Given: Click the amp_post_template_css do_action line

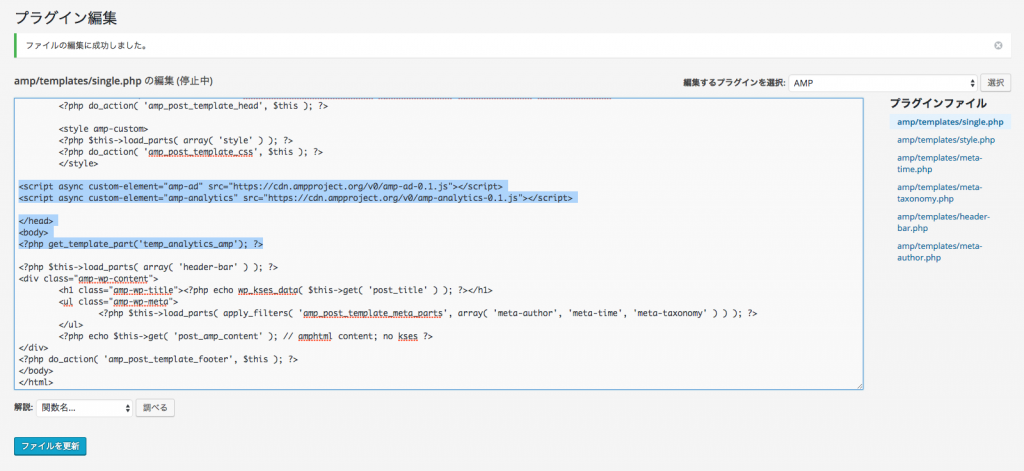Looking at the screenshot, I should (x=191, y=152).
